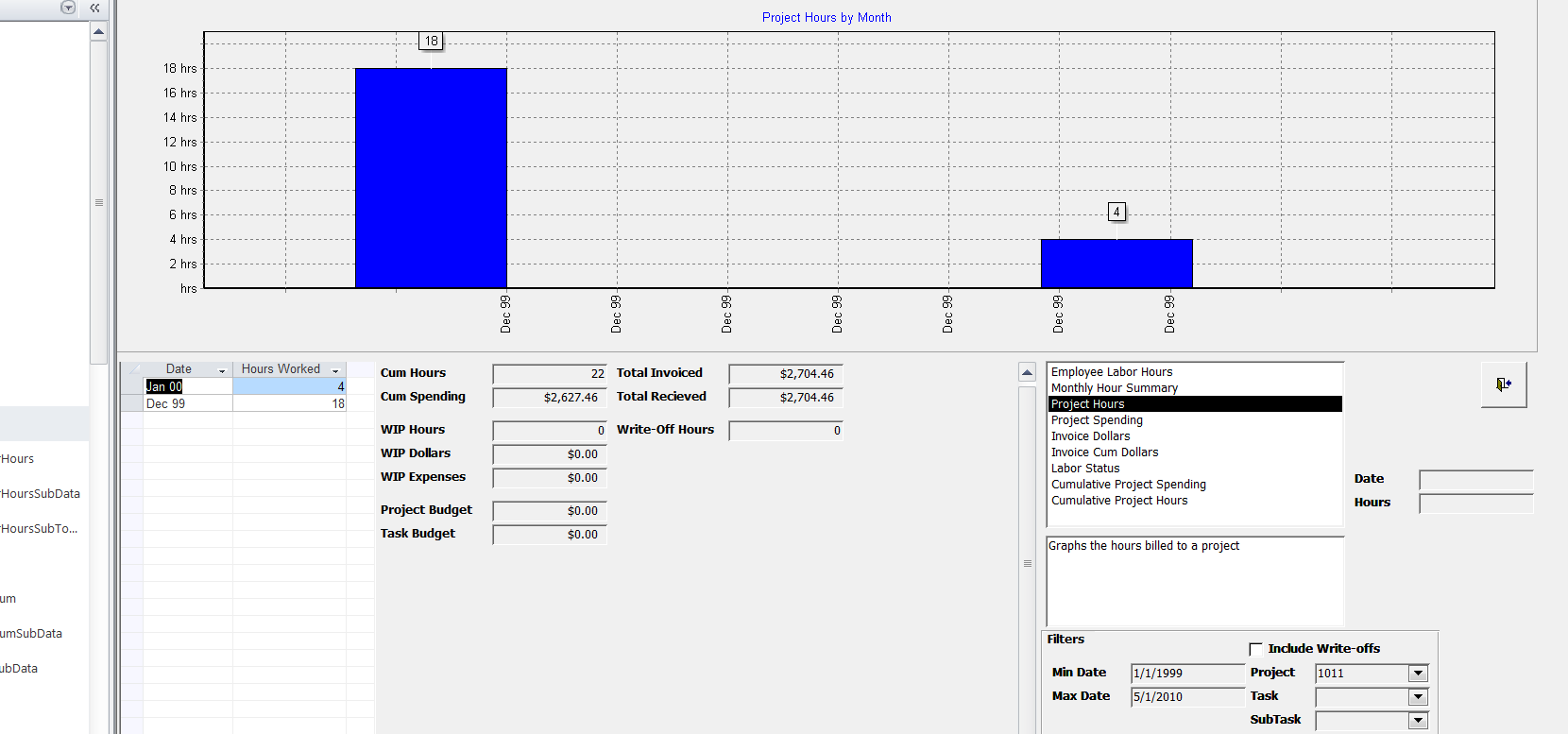
Task: Click the Project Budget value box
Action: [550, 511]
